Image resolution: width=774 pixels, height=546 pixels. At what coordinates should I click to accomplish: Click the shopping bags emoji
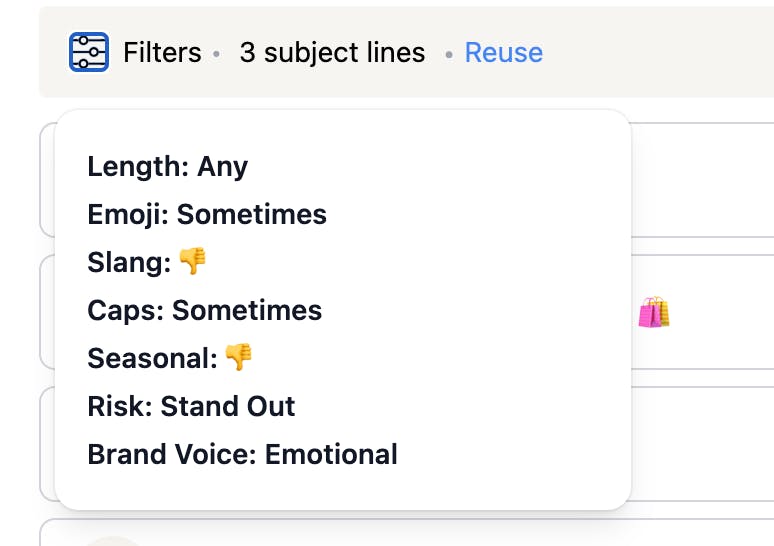tap(653, 313)
